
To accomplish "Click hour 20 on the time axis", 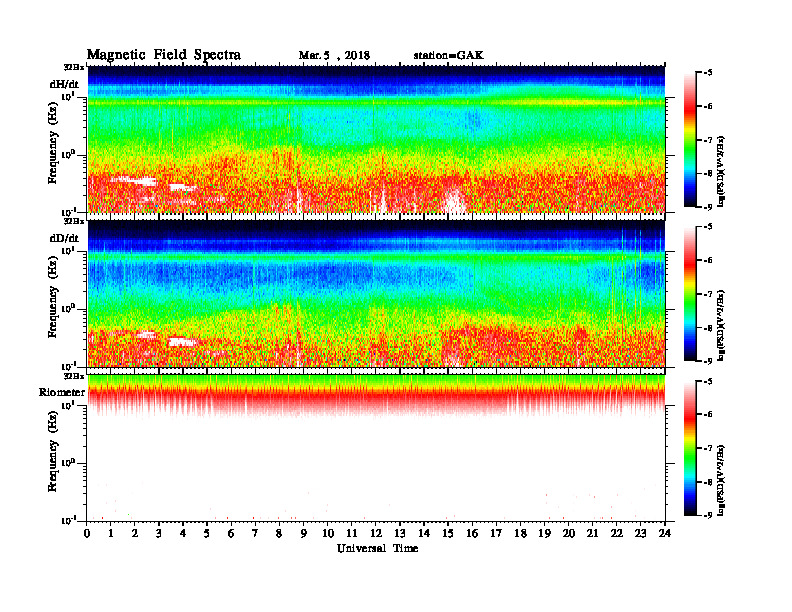I will [x=568, y=534].
